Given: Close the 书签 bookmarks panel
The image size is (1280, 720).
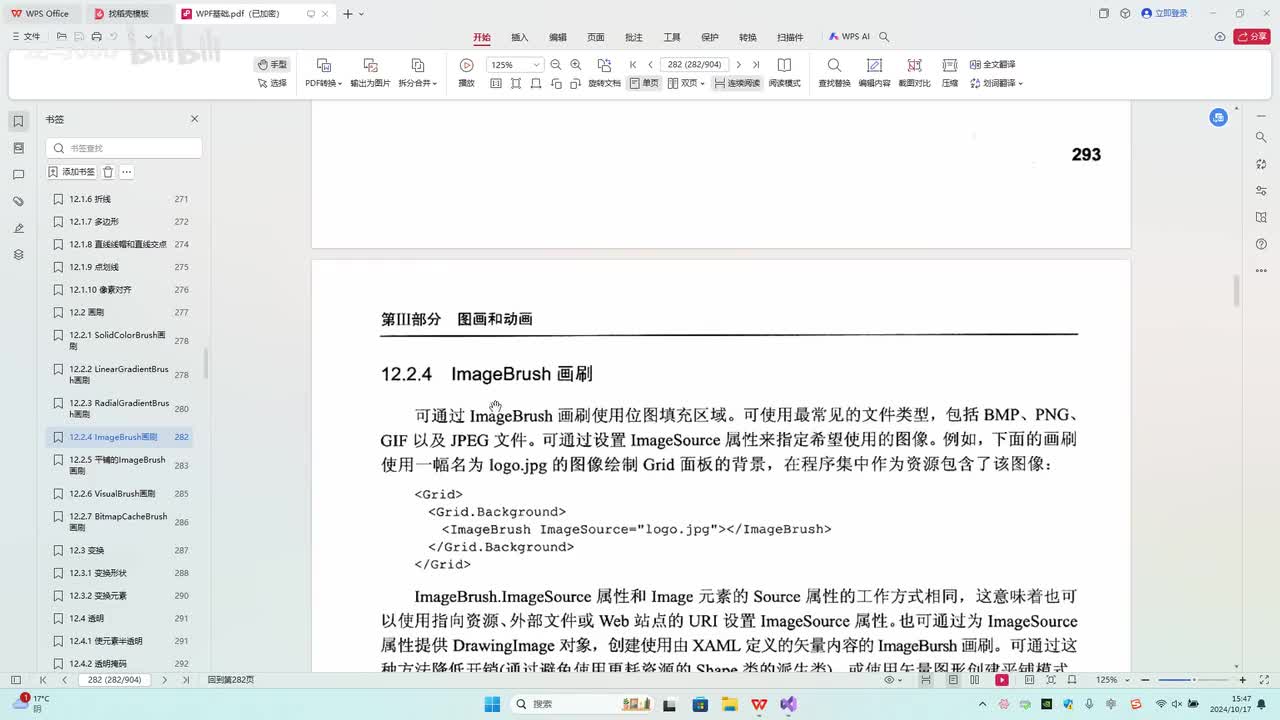Looking at the screenshot, I should [x=195, y=119].
